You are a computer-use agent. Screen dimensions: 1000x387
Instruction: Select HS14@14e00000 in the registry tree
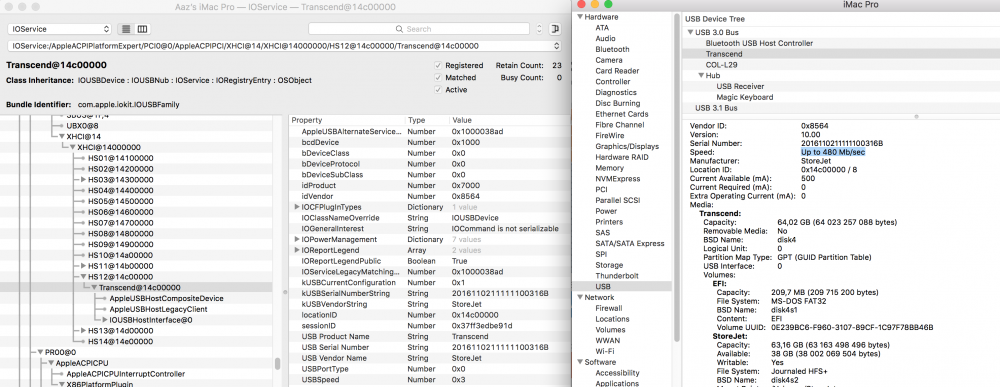[x=121, y=342]
